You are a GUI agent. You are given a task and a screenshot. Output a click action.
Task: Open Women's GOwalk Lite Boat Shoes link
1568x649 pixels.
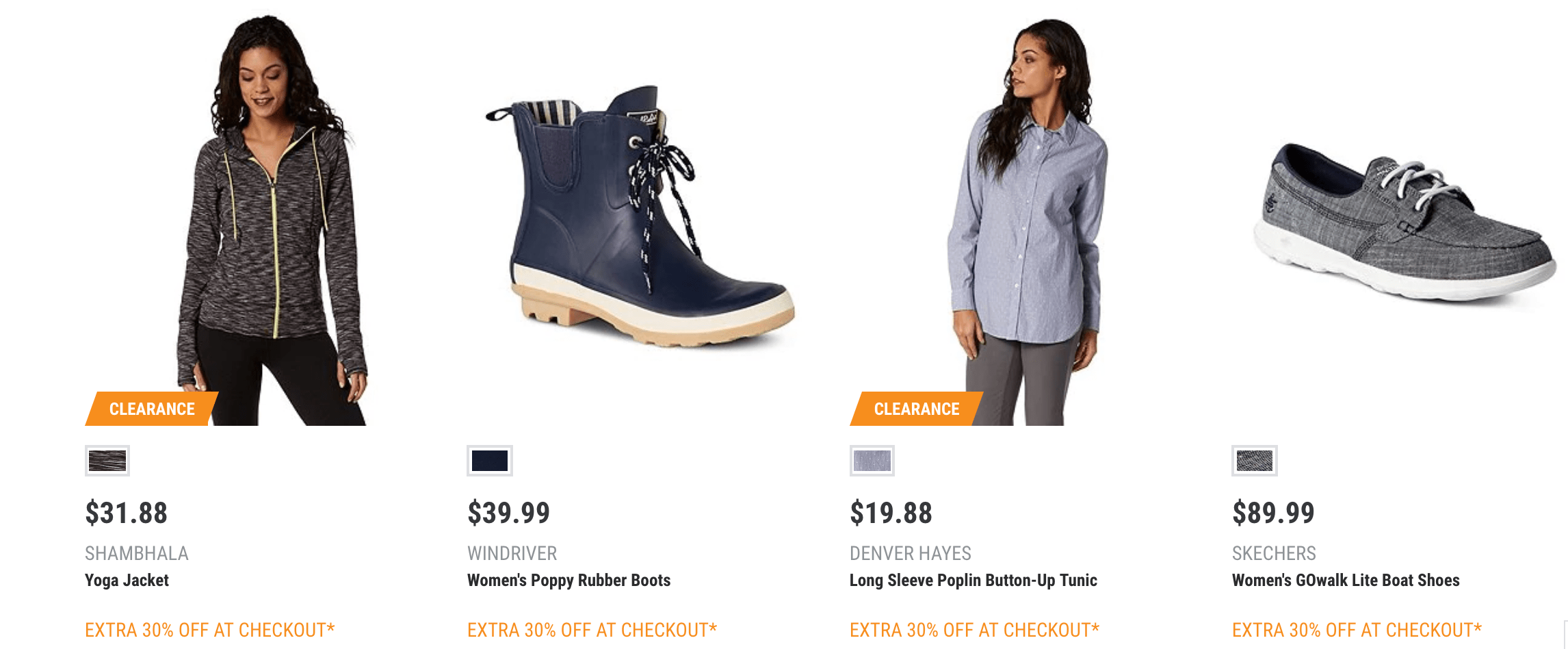[x=1346, y=581]
